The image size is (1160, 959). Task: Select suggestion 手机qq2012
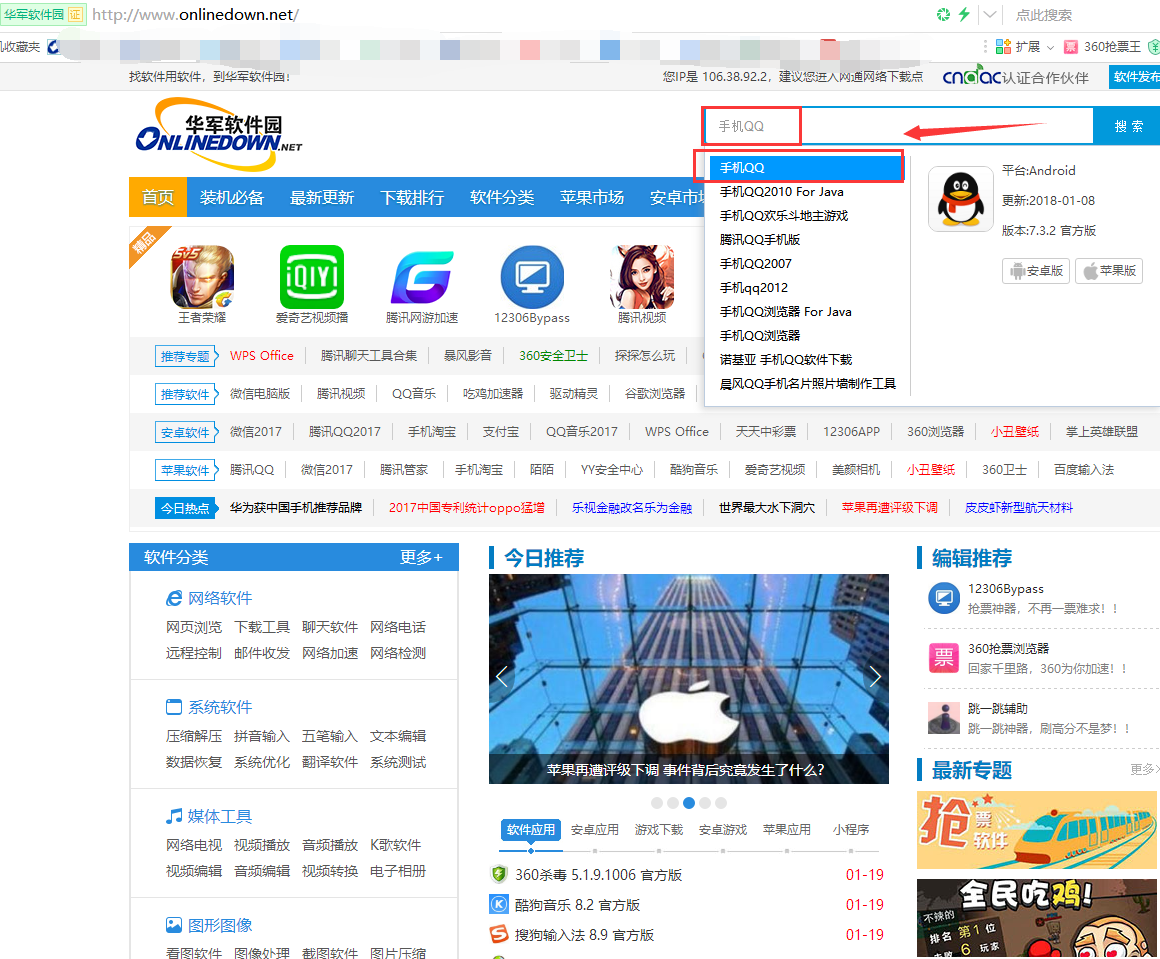753,288
